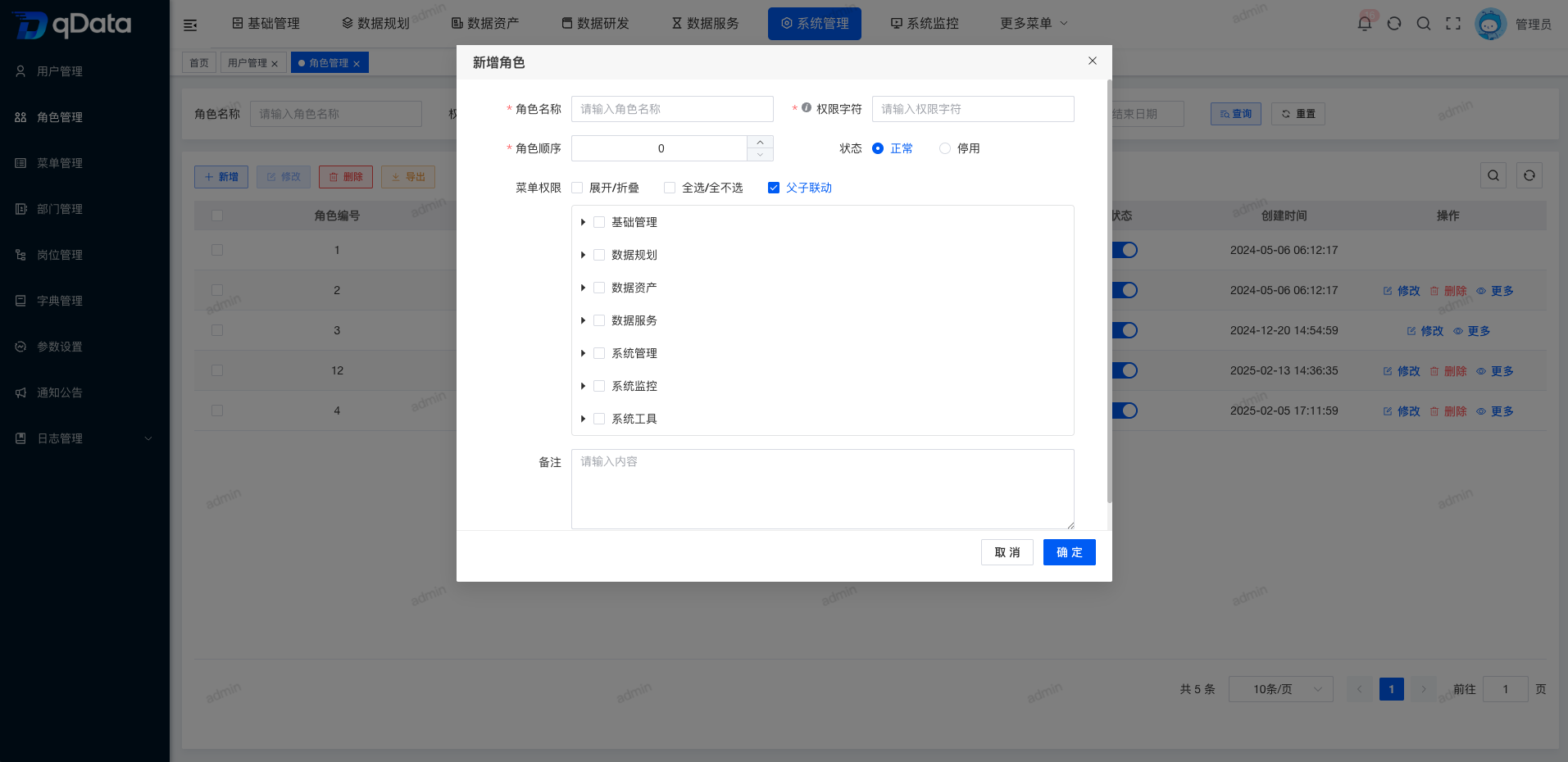Toggle fullscreen mode icon
This screenshot has height=762, width=1568.
pos(1453,24)
